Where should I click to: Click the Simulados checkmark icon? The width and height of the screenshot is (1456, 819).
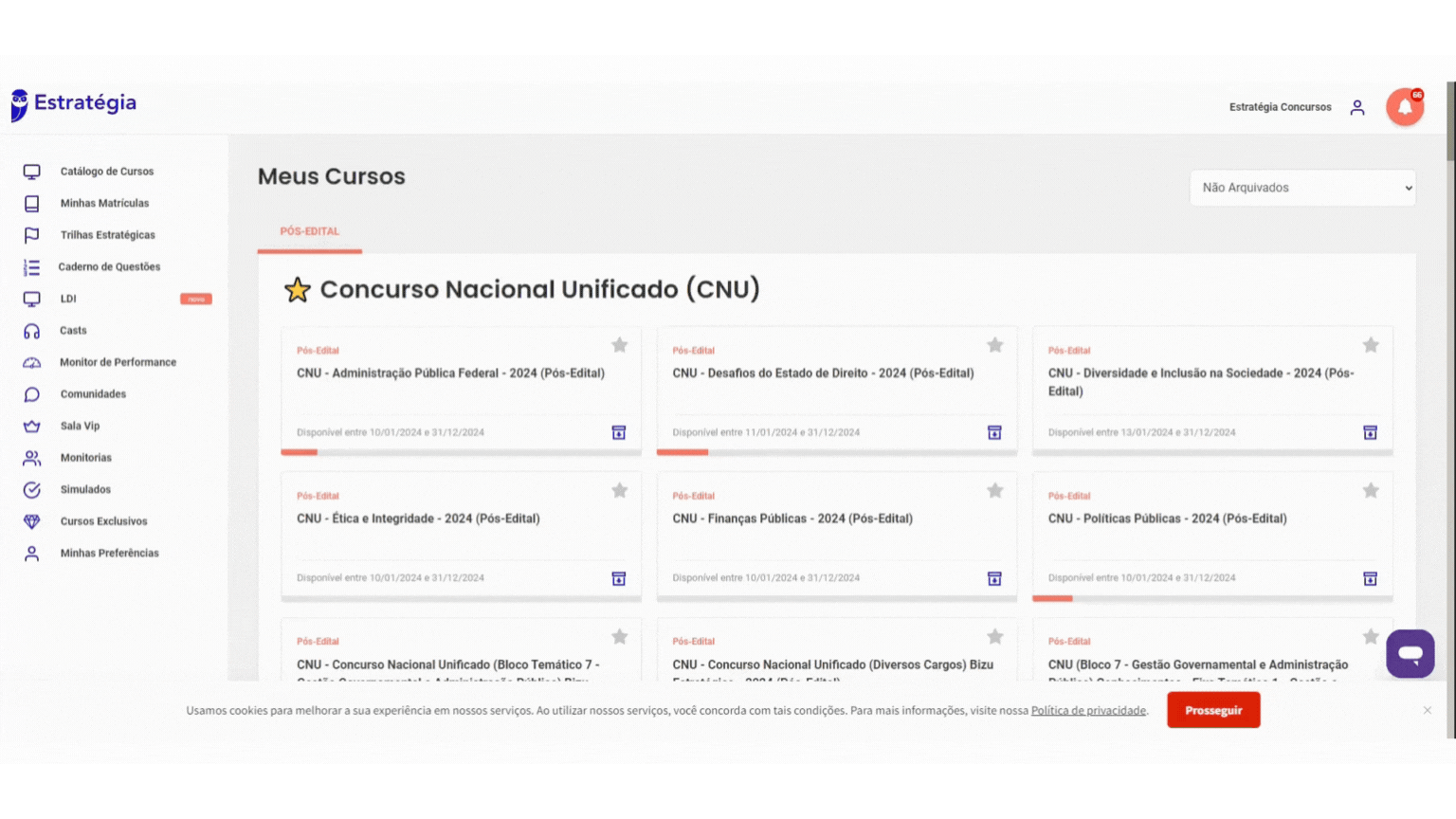(x=31, y=490)
